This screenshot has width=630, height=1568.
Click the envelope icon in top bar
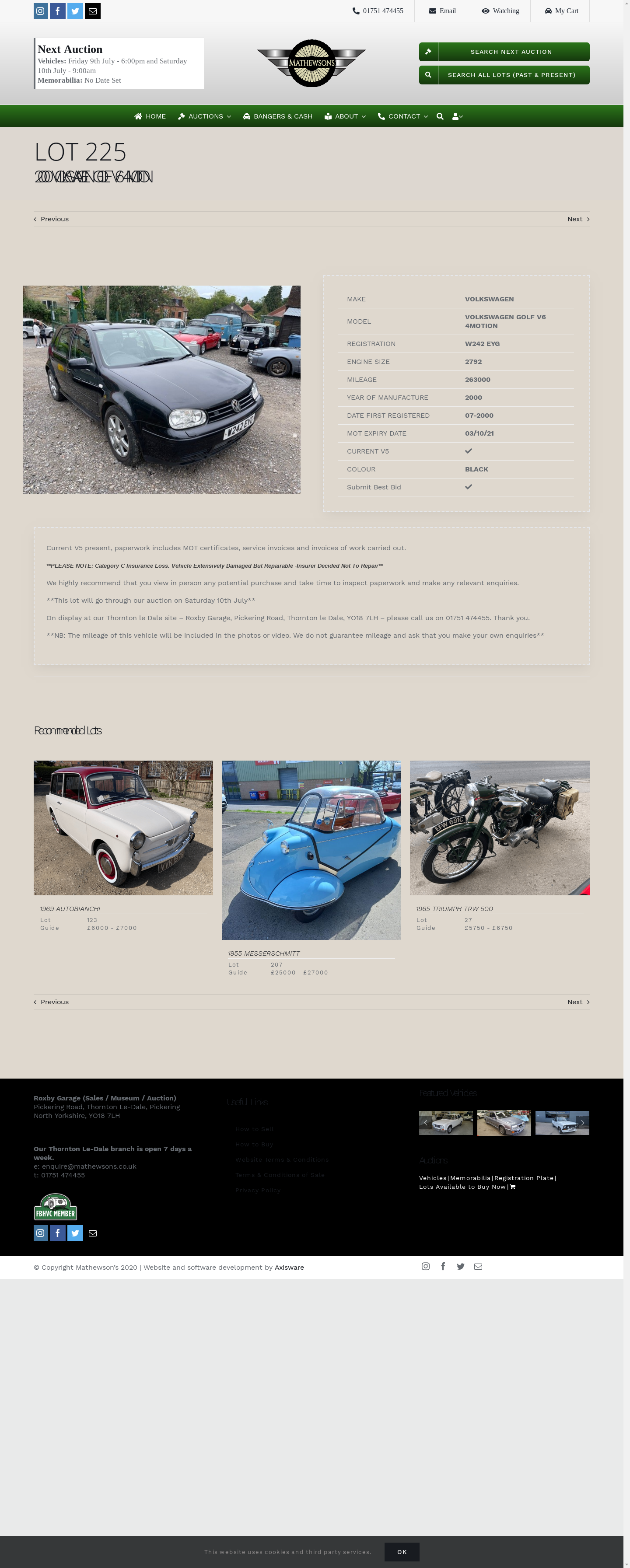coord(92,11)
